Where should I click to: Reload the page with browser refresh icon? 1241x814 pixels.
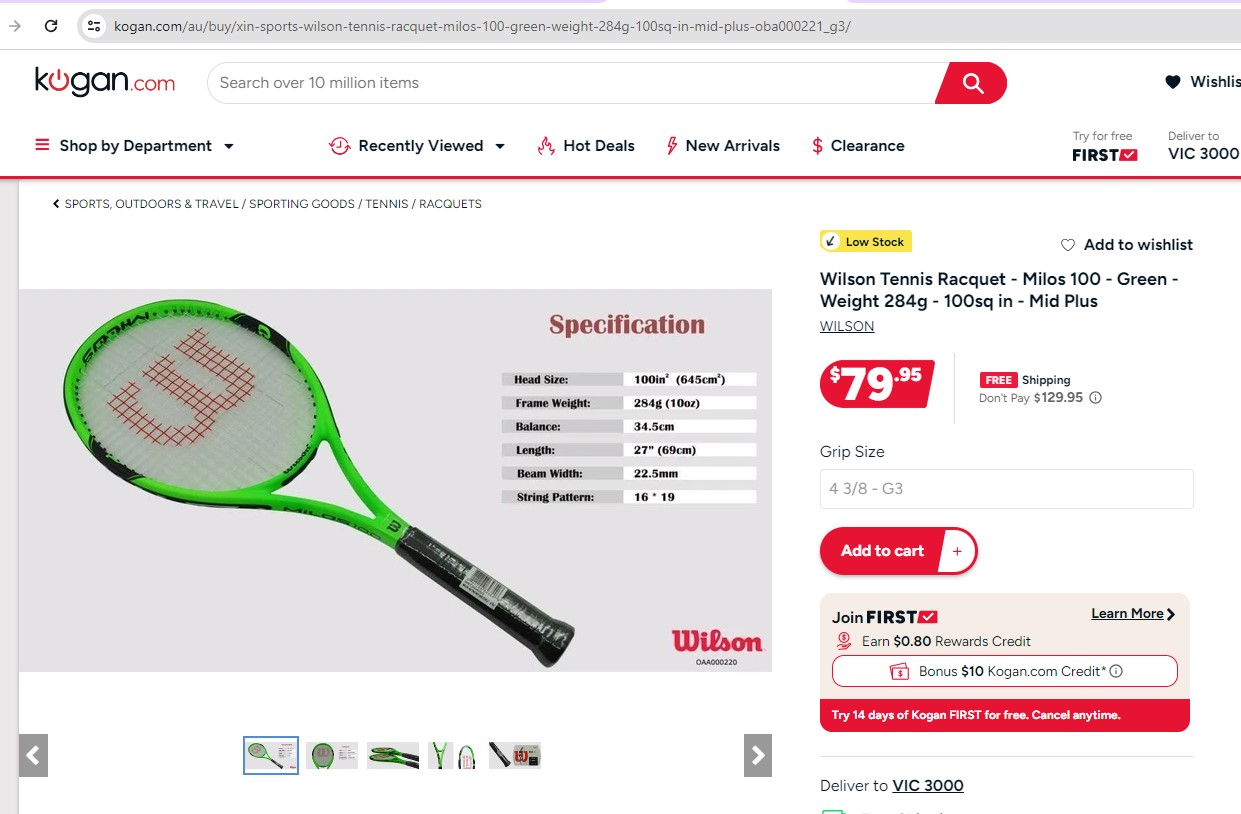click(51, 26)
